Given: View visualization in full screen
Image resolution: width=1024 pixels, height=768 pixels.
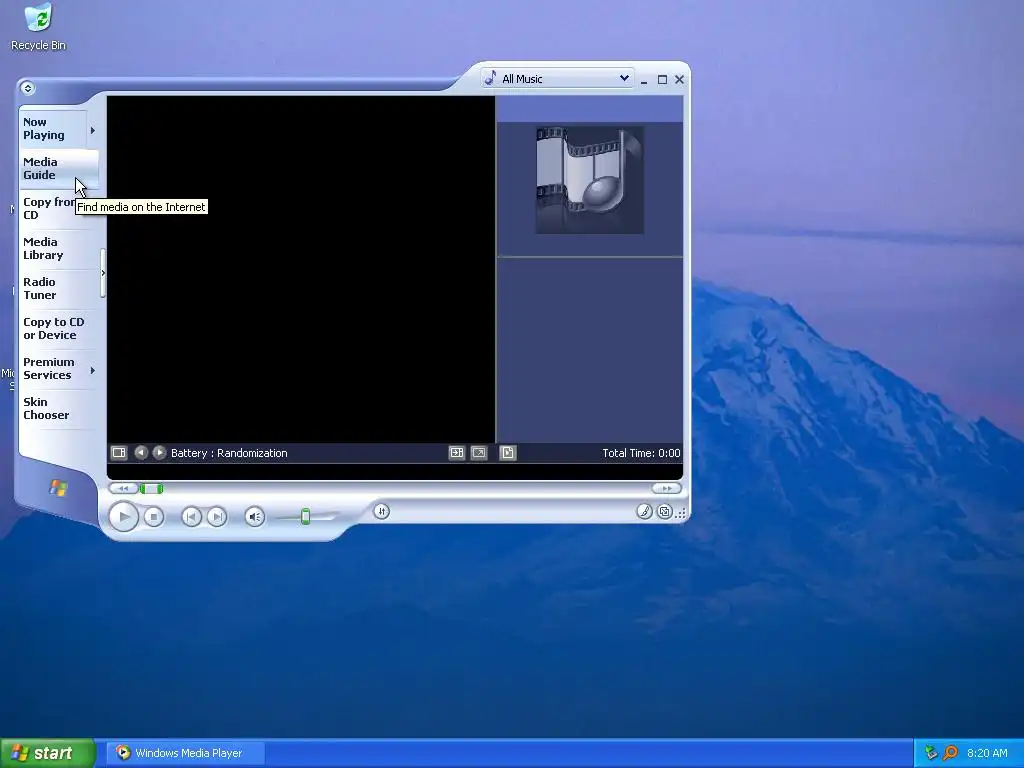Looking at the screenshot, I should click(479, 453).
